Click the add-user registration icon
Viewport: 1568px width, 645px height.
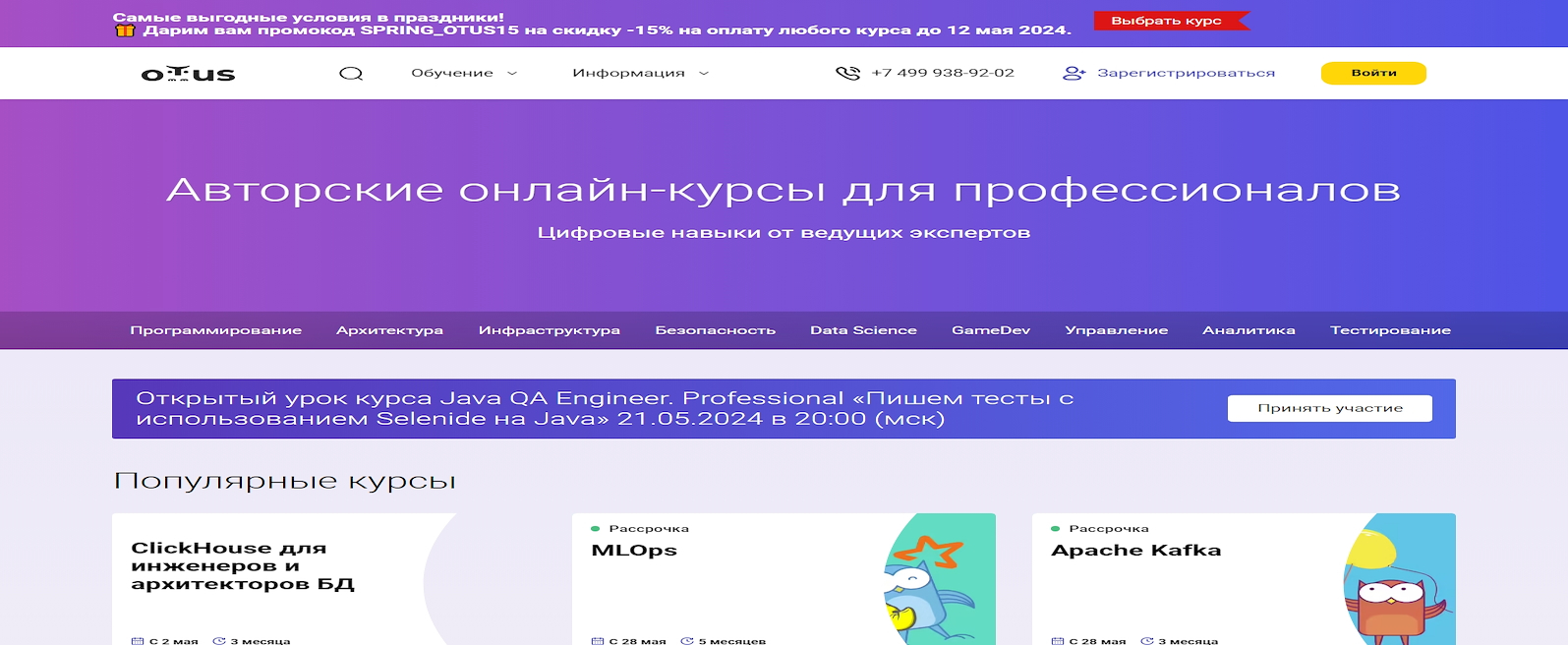pos(1074,74)
